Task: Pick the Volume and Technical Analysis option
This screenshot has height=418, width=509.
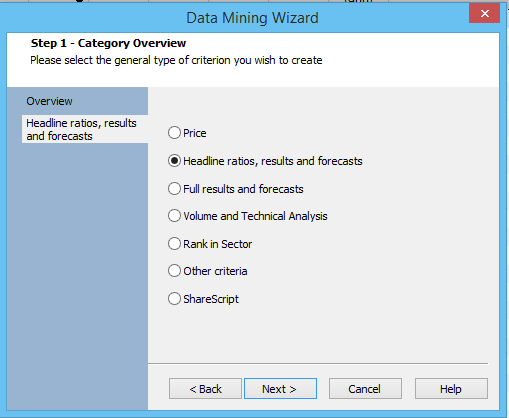Action: point(174,216)
